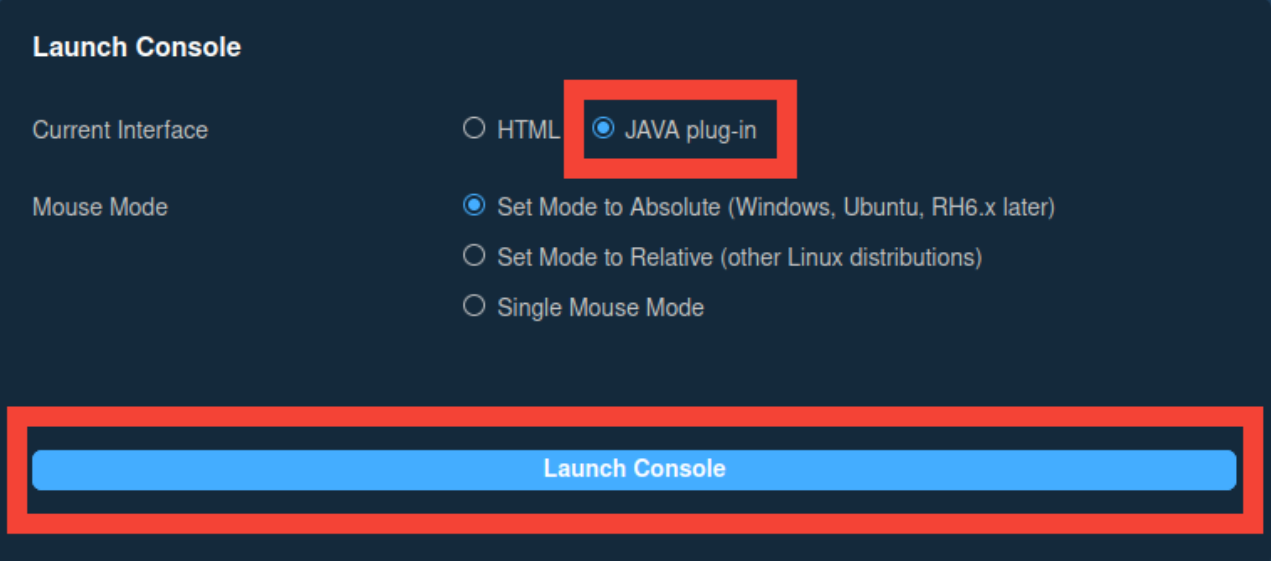Image resolution: width=1271 pixels, height=561 pixels.
Task: Click the "Set Mode to Absolute" label text
Action: click(608, 208)
